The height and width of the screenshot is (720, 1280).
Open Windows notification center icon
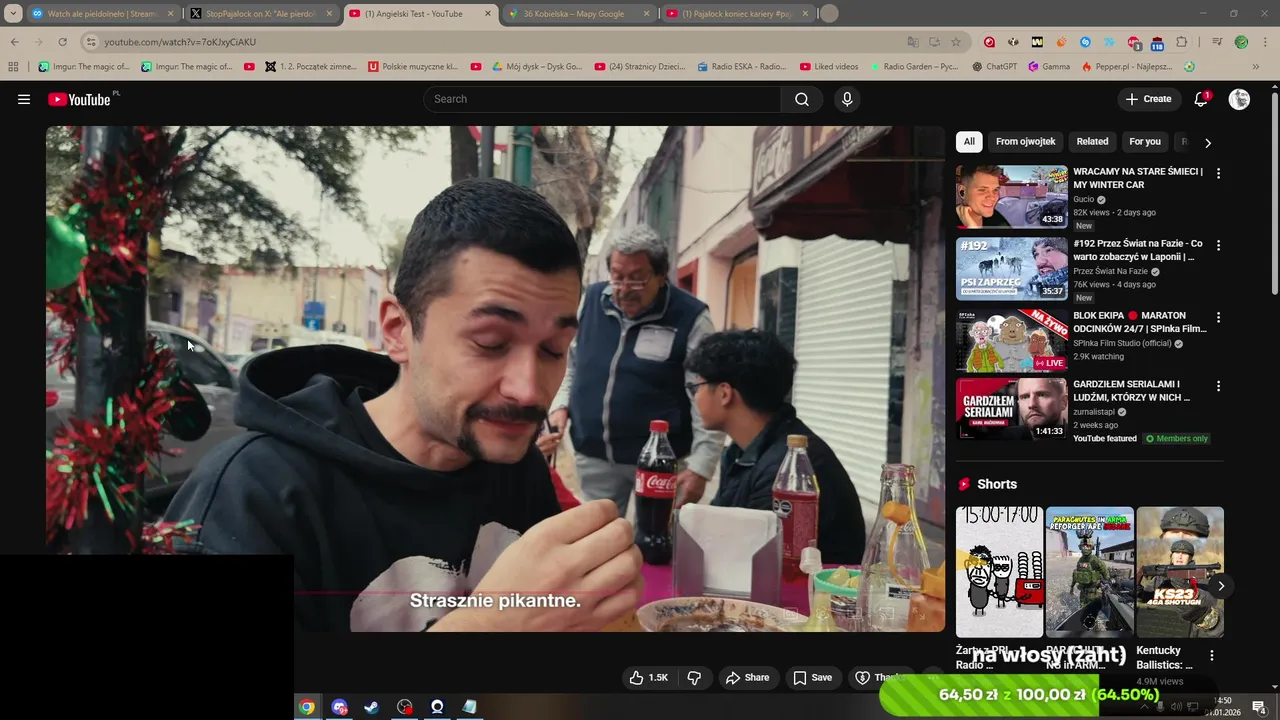coord(1260,707)
